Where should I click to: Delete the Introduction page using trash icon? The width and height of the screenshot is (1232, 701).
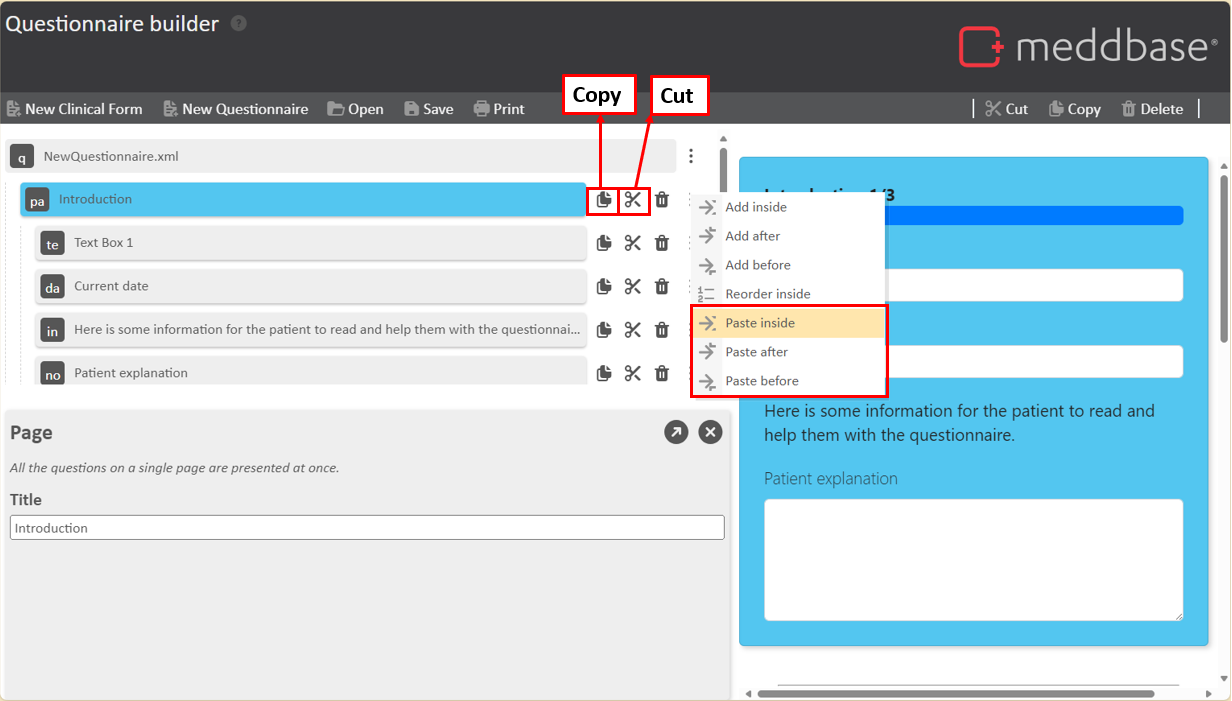[x=662, y=200]
